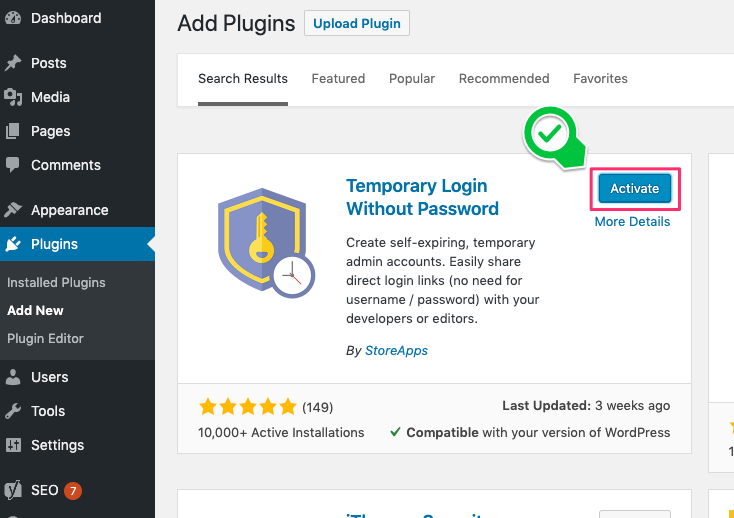Click the Yoast SEO icon
734x518 pixels.
[x=13, y=490]
